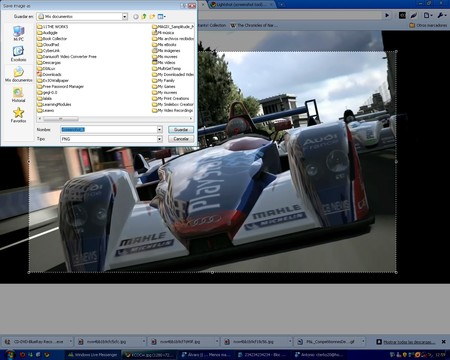Open the view menu icon in save dialog

(162, 16)
